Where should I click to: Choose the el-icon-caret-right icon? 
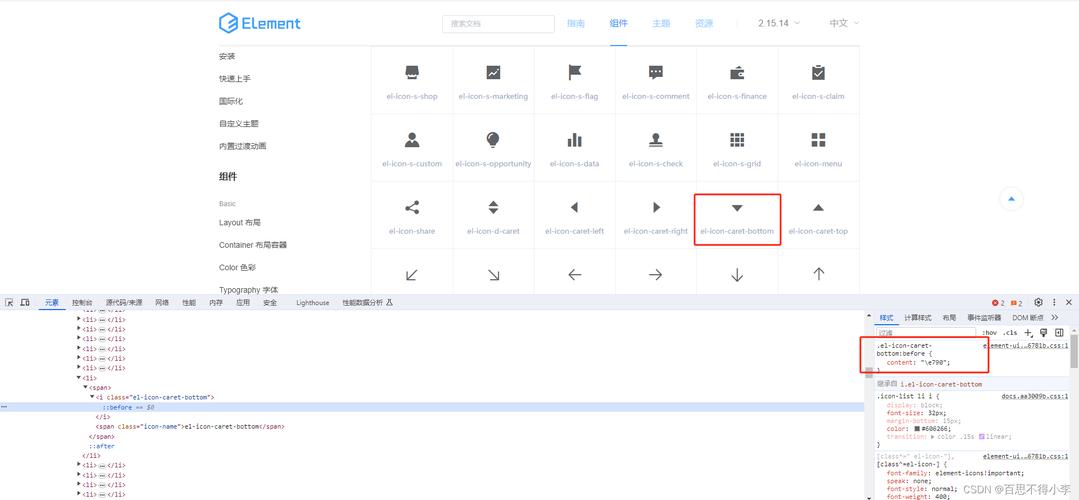[656, 208]
